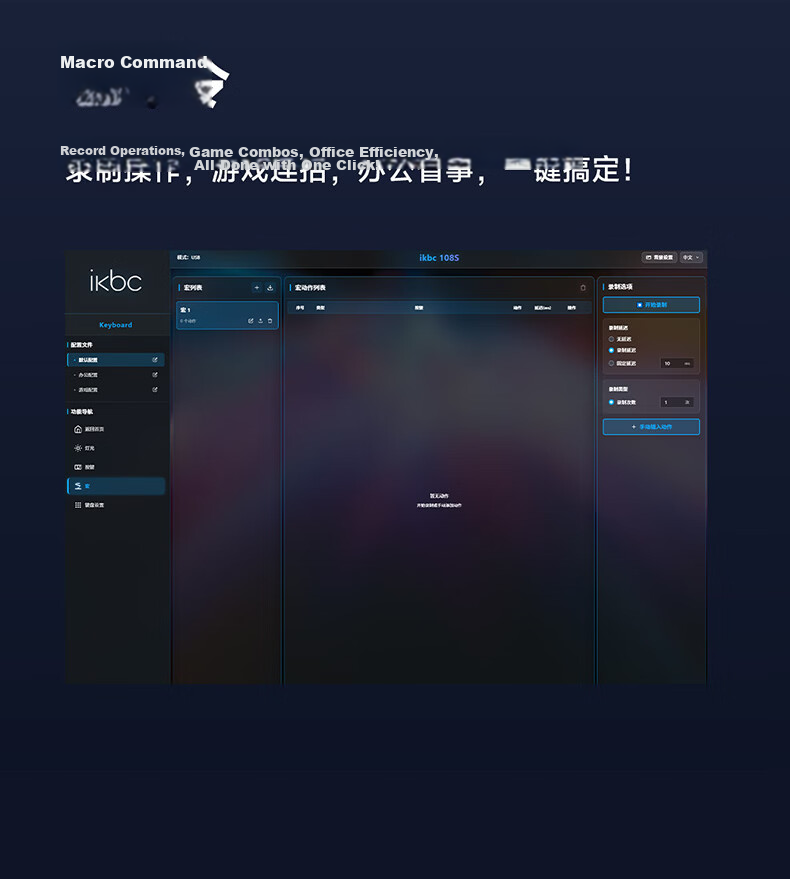Edit the first highlighted profile's name icon

tap(155, 360)
